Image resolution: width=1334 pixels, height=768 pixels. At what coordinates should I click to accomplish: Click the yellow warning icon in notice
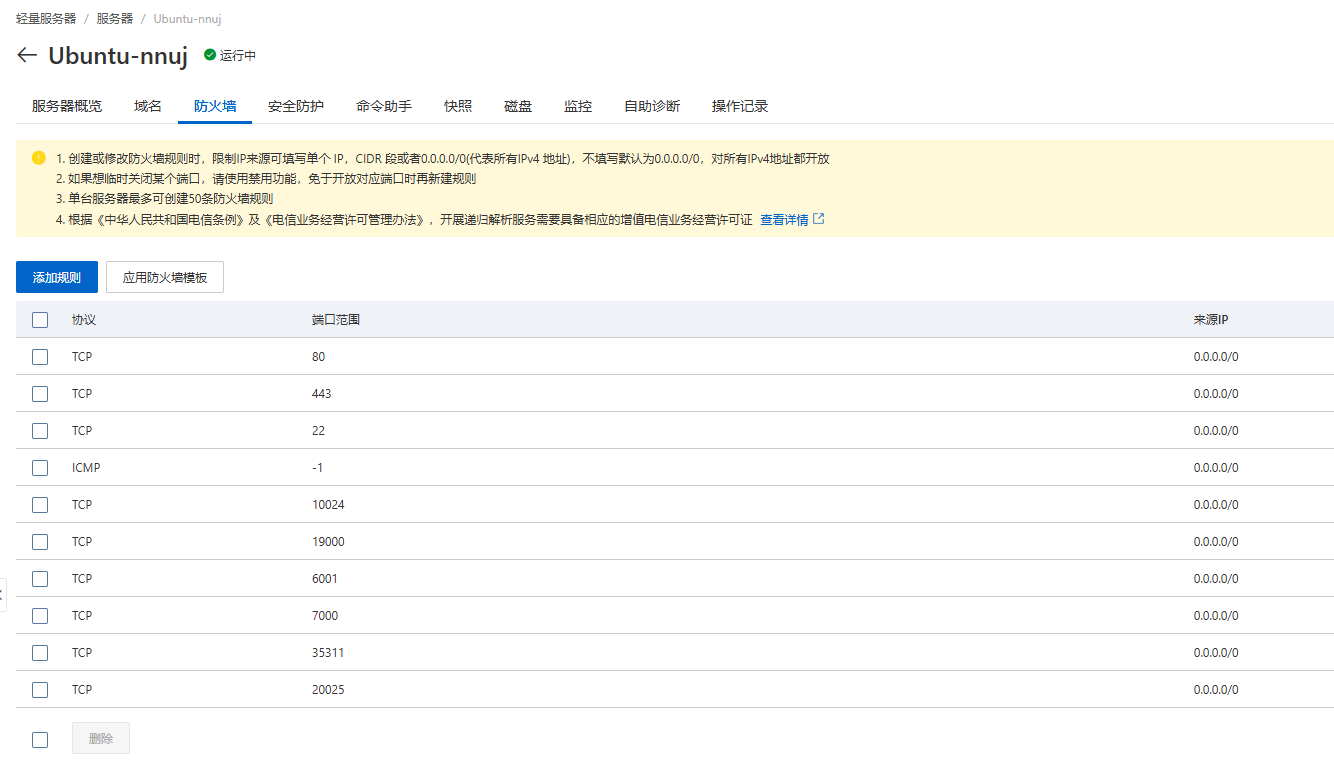coord(39,158)
